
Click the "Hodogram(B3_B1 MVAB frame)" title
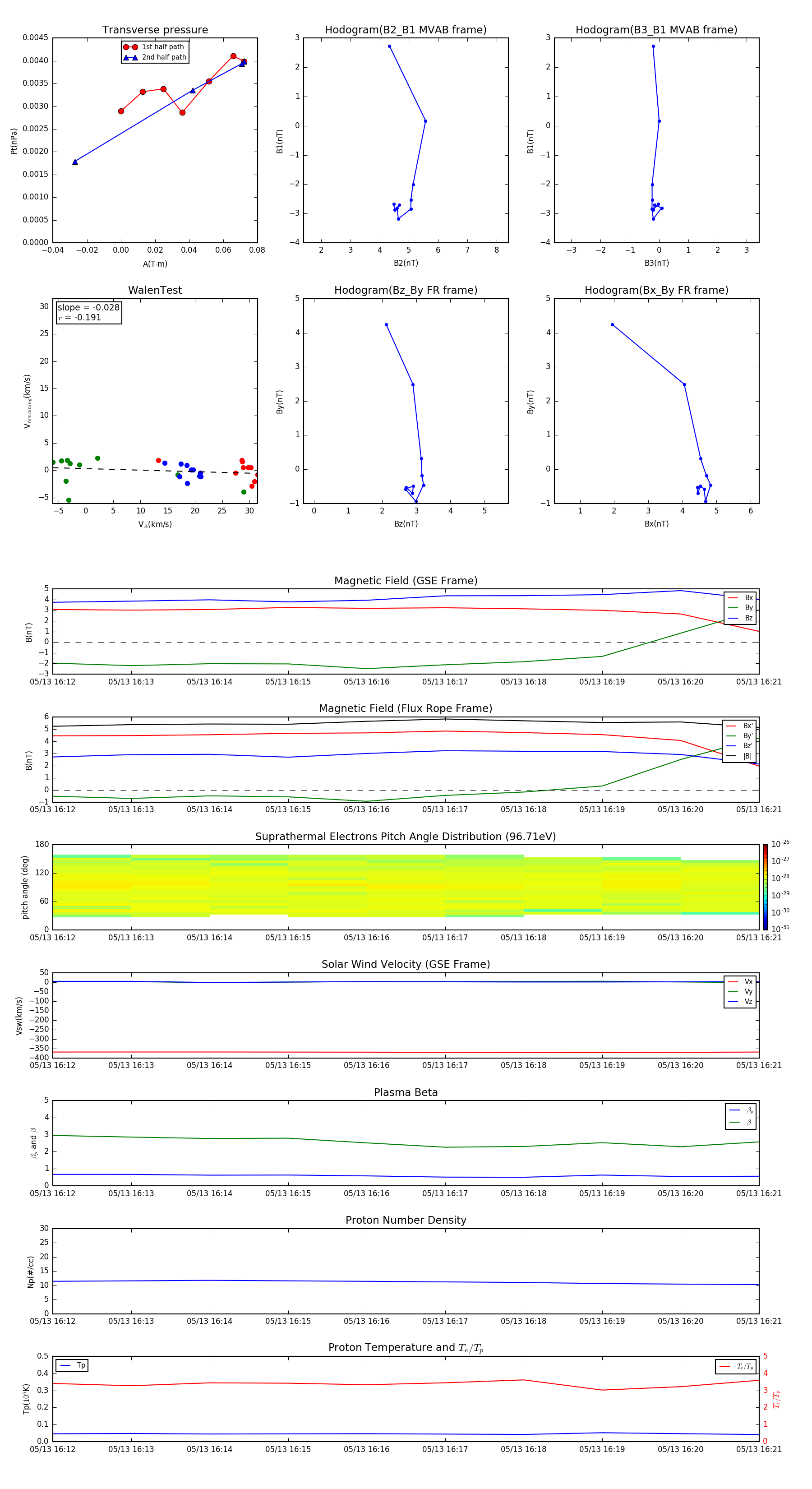point(656,30)
